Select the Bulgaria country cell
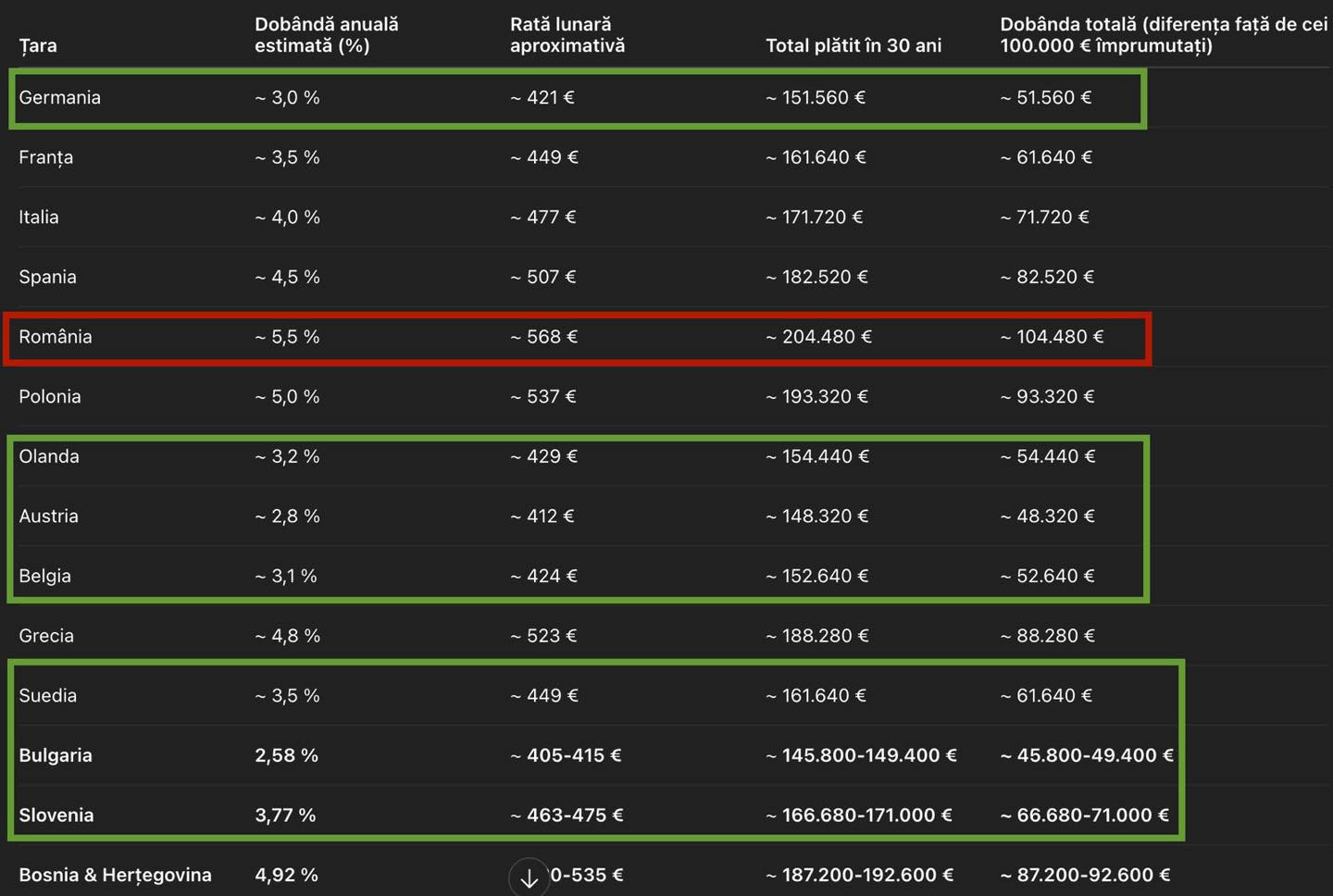Viewport: 1333px width, 896px height. click(x=56, y=755)
